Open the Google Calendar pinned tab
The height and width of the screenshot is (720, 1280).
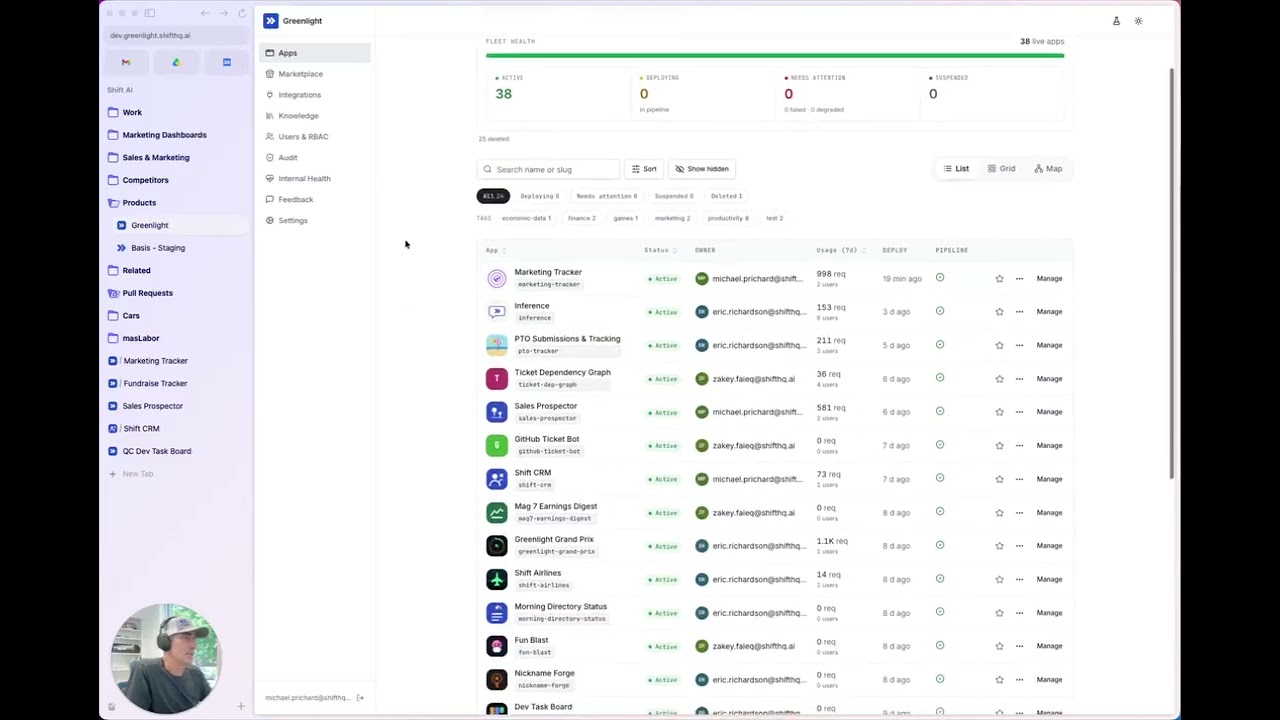(227, 62)
